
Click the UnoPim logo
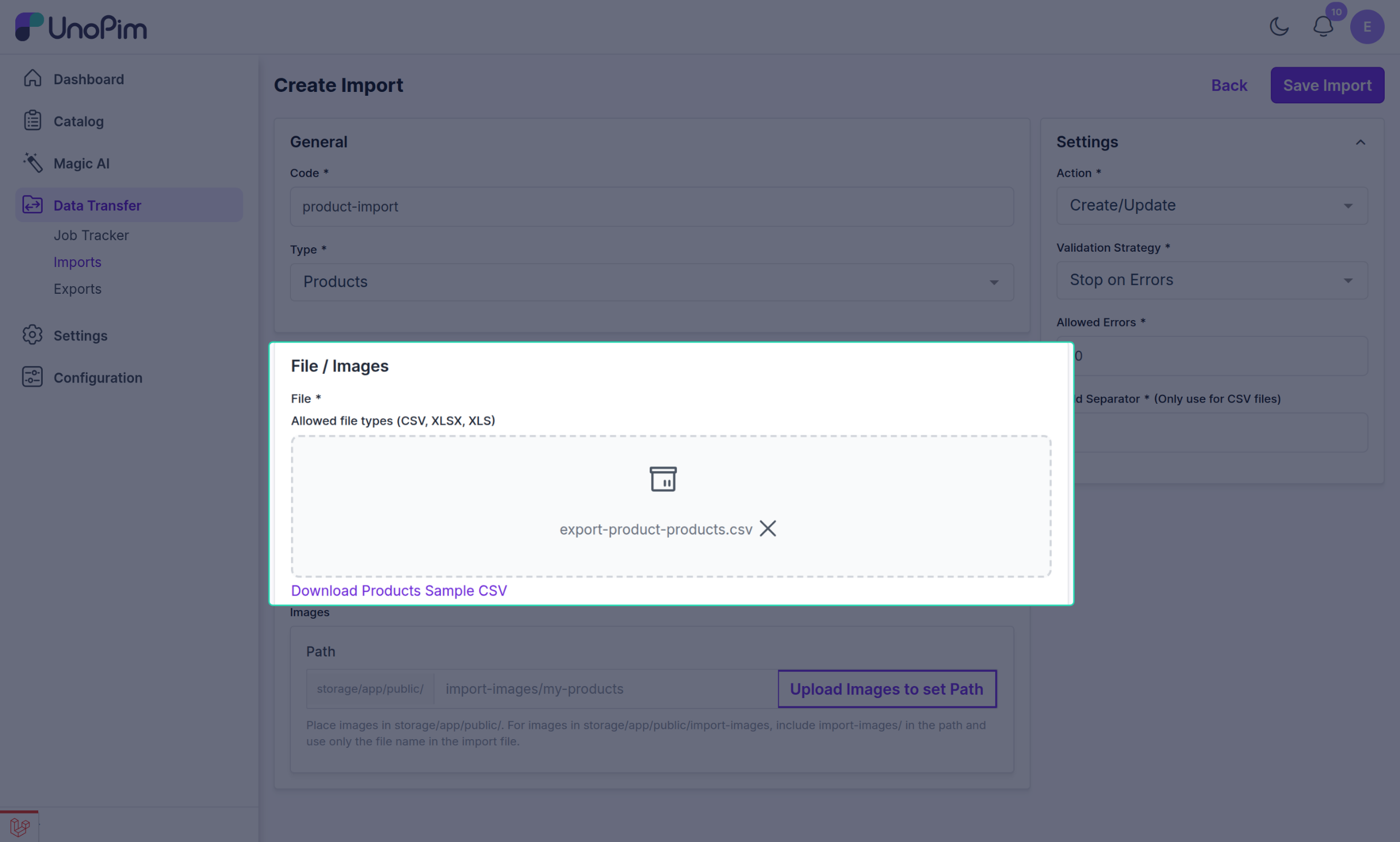point(80,27)
